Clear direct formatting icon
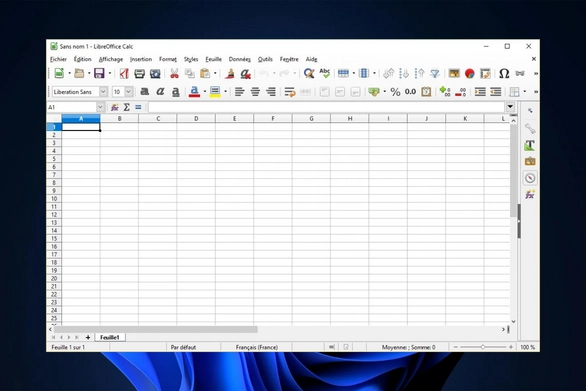 click(x=246, y=73)
